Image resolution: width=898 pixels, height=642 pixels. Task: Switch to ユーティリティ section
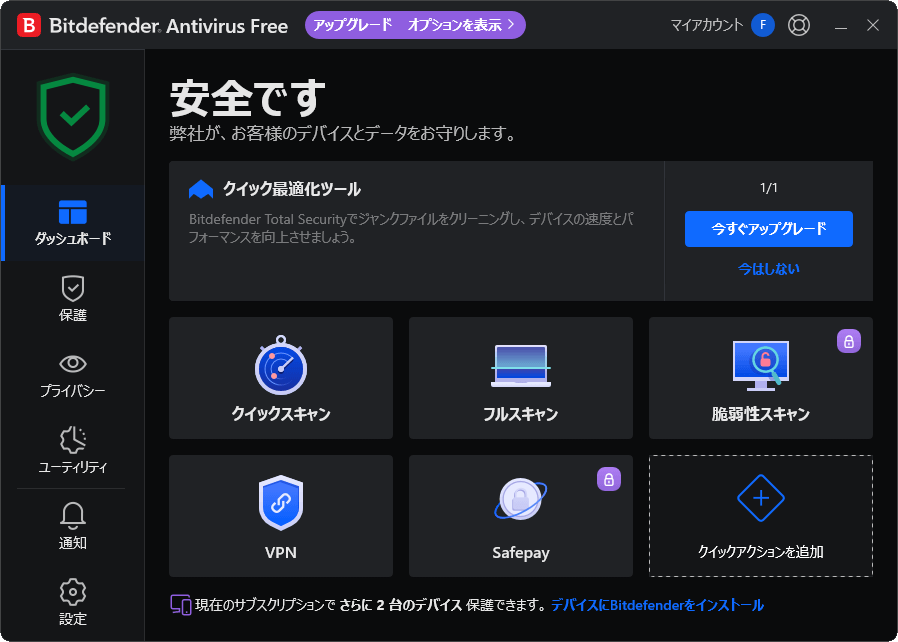click(x=73, y=450)
